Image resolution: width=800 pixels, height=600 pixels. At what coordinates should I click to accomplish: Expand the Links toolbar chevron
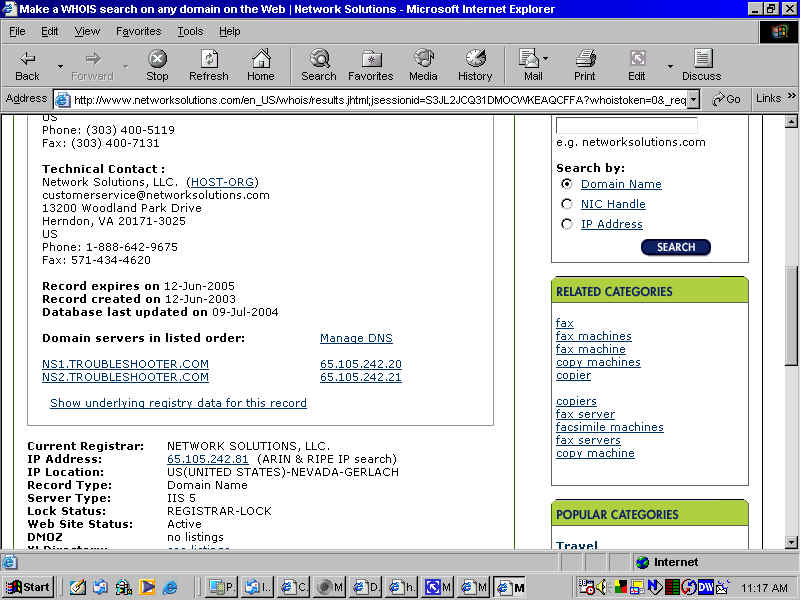point(791,95)
